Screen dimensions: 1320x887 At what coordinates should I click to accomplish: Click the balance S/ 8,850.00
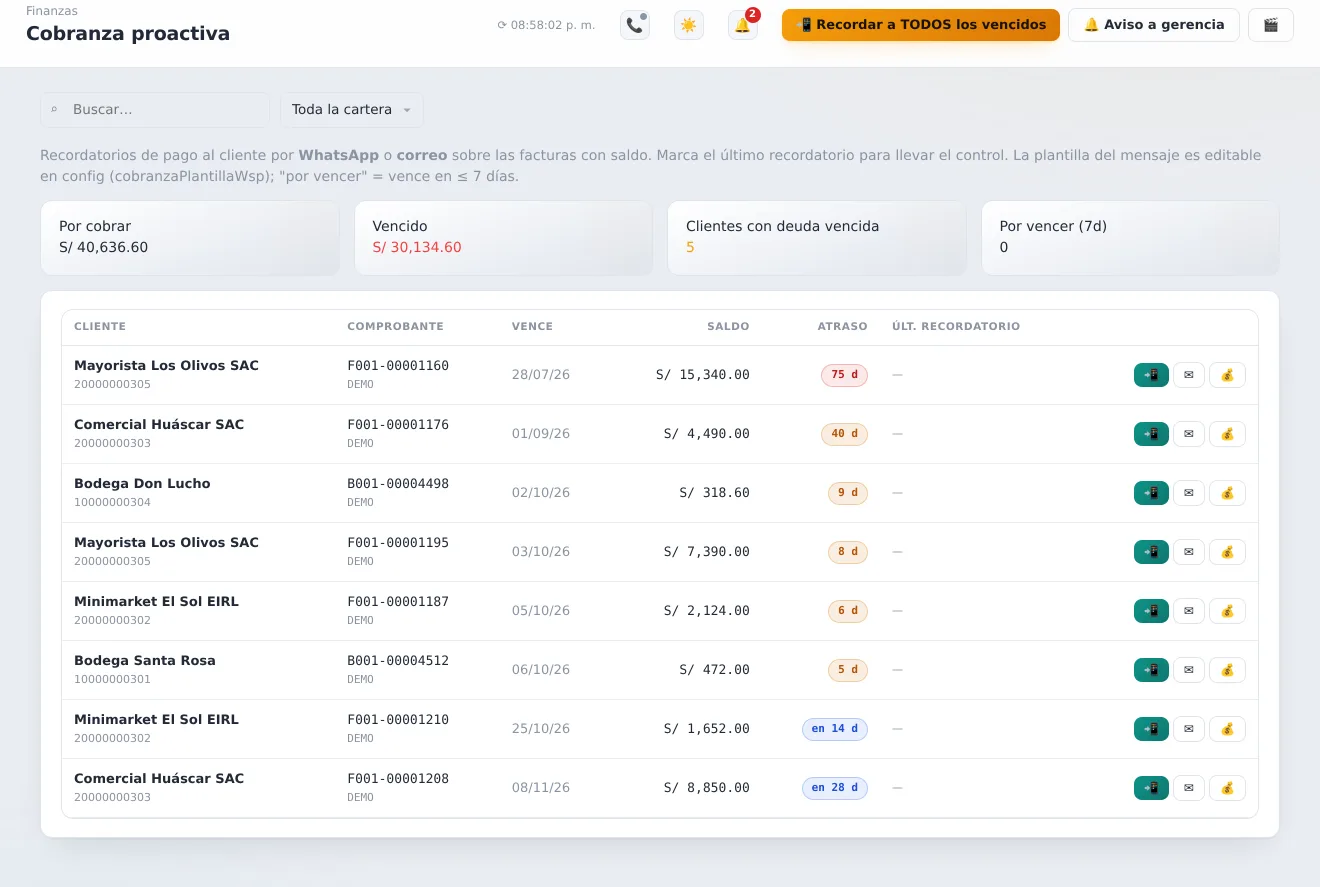pyautogui.click(x=706, y=788)
